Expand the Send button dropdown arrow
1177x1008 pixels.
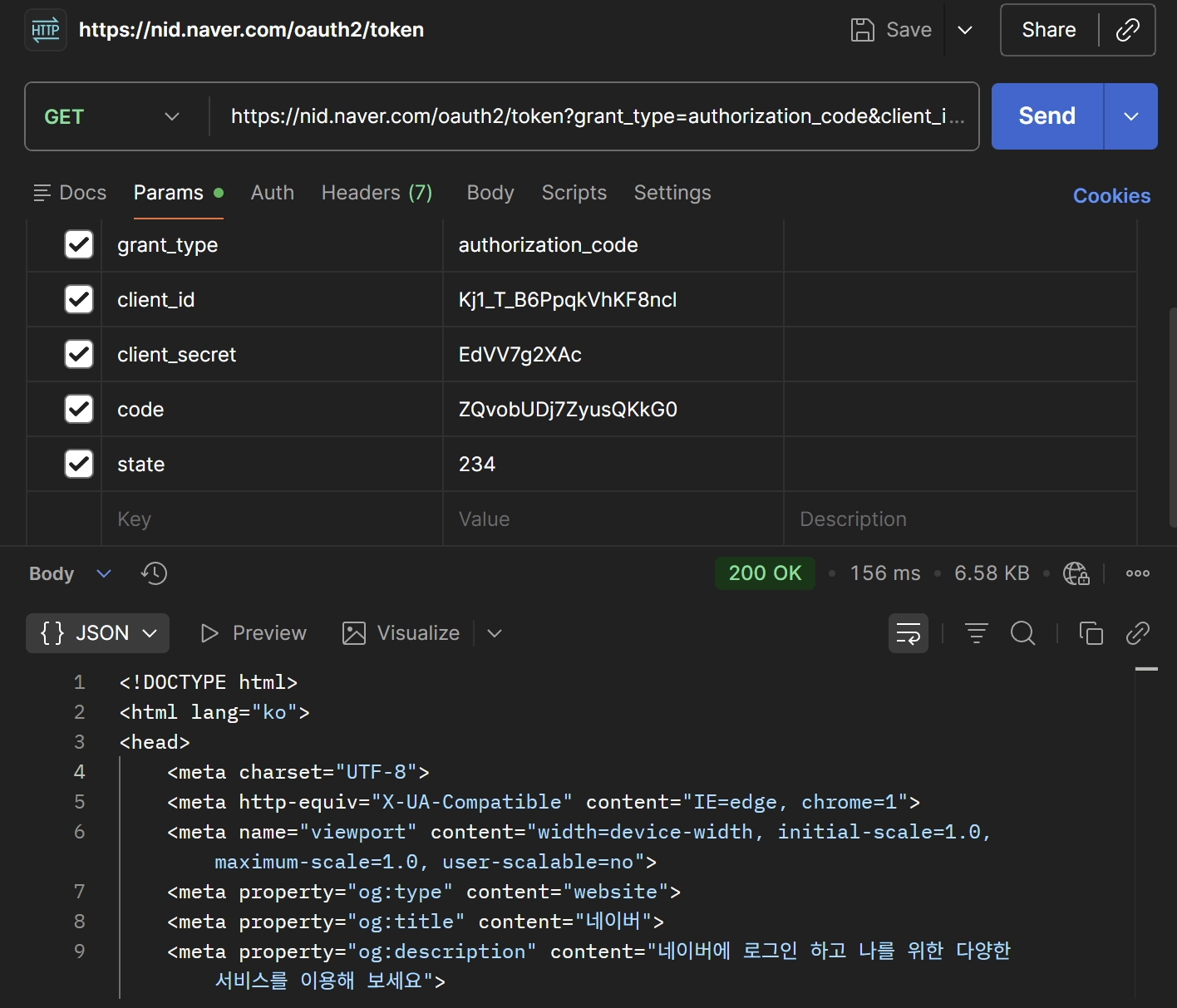coord(1130,116)
